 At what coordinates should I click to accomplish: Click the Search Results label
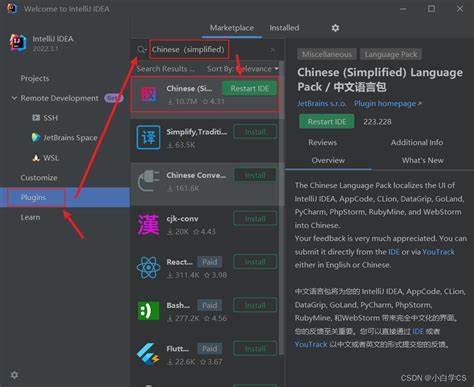point(165,69)
